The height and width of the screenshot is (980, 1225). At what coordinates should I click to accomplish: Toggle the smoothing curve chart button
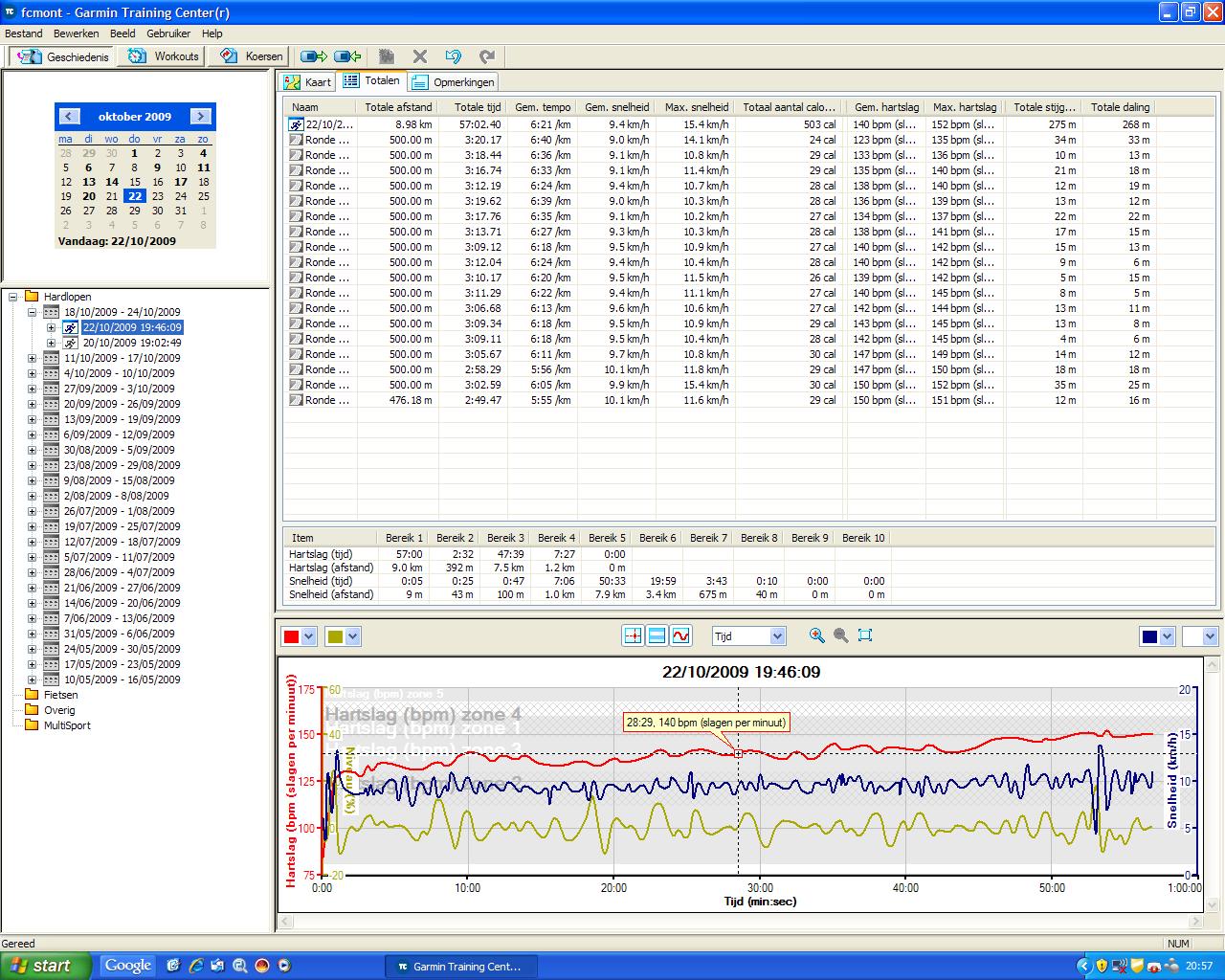point(680,635)
